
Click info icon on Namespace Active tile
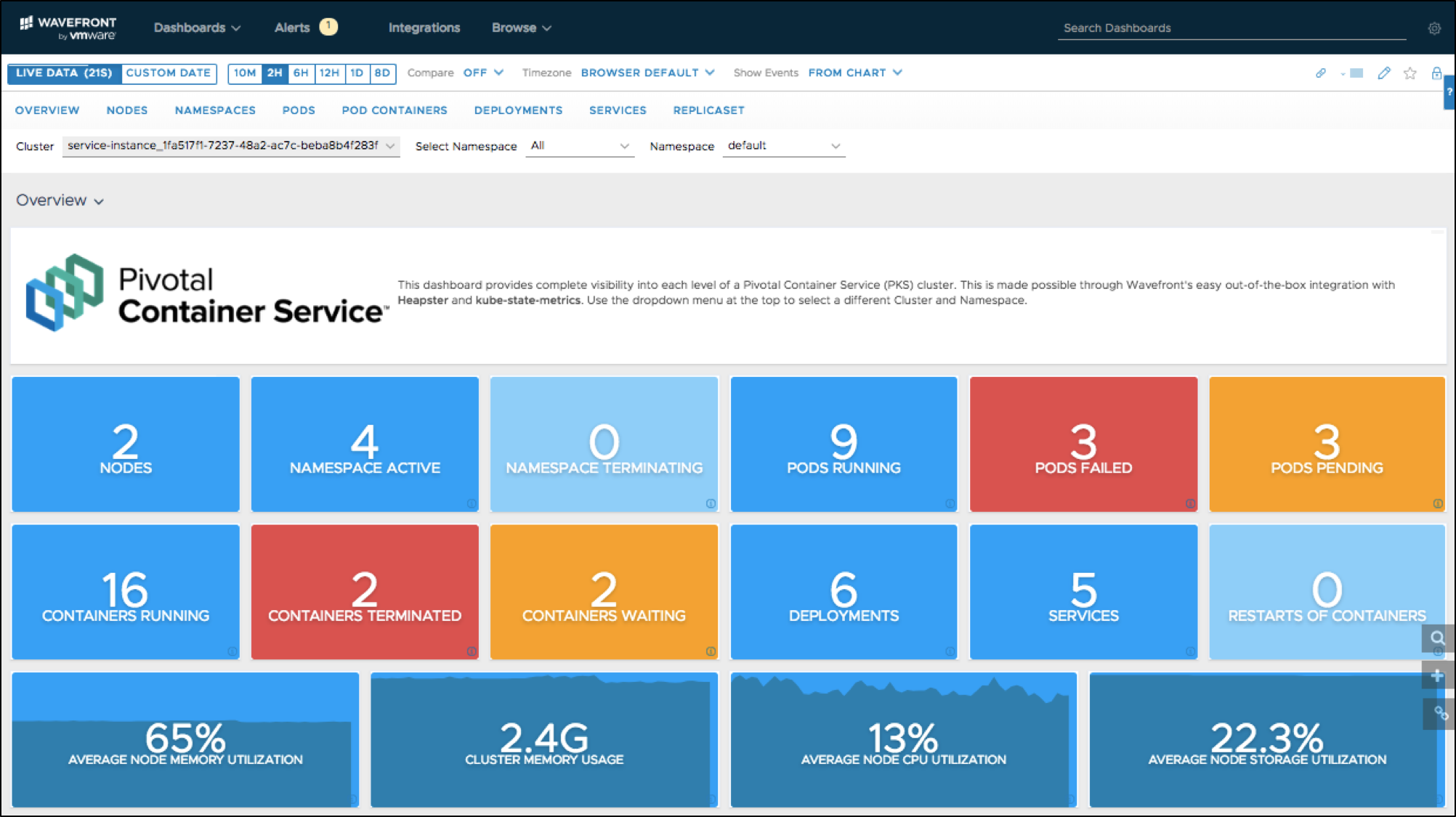pos(472,503)
